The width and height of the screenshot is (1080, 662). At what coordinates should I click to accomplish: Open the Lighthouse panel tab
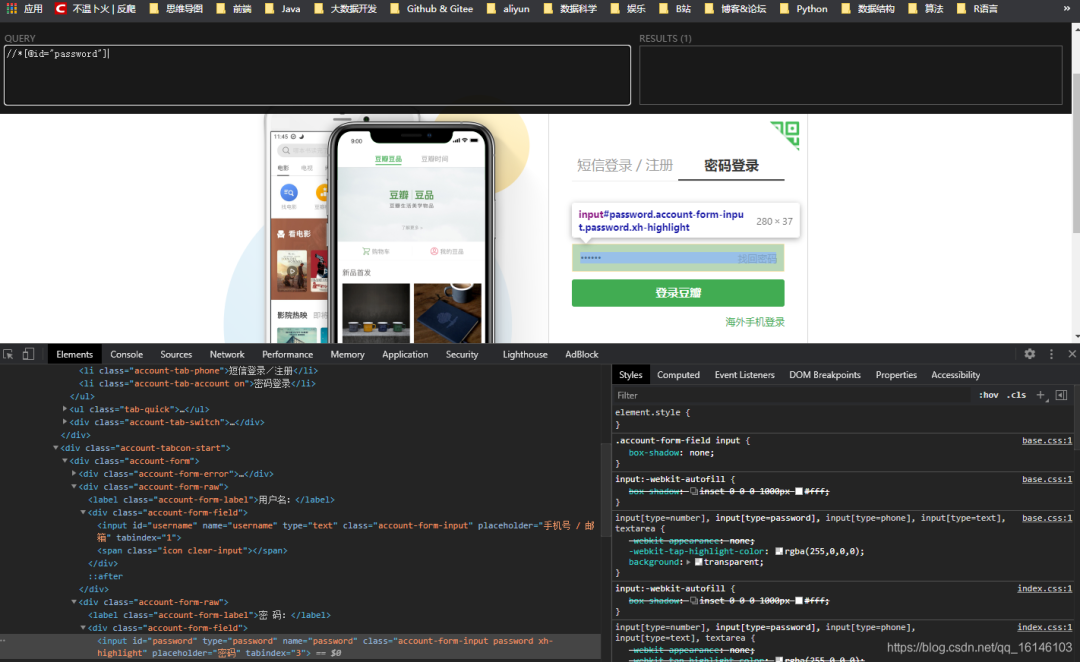[x=525, y=354]
